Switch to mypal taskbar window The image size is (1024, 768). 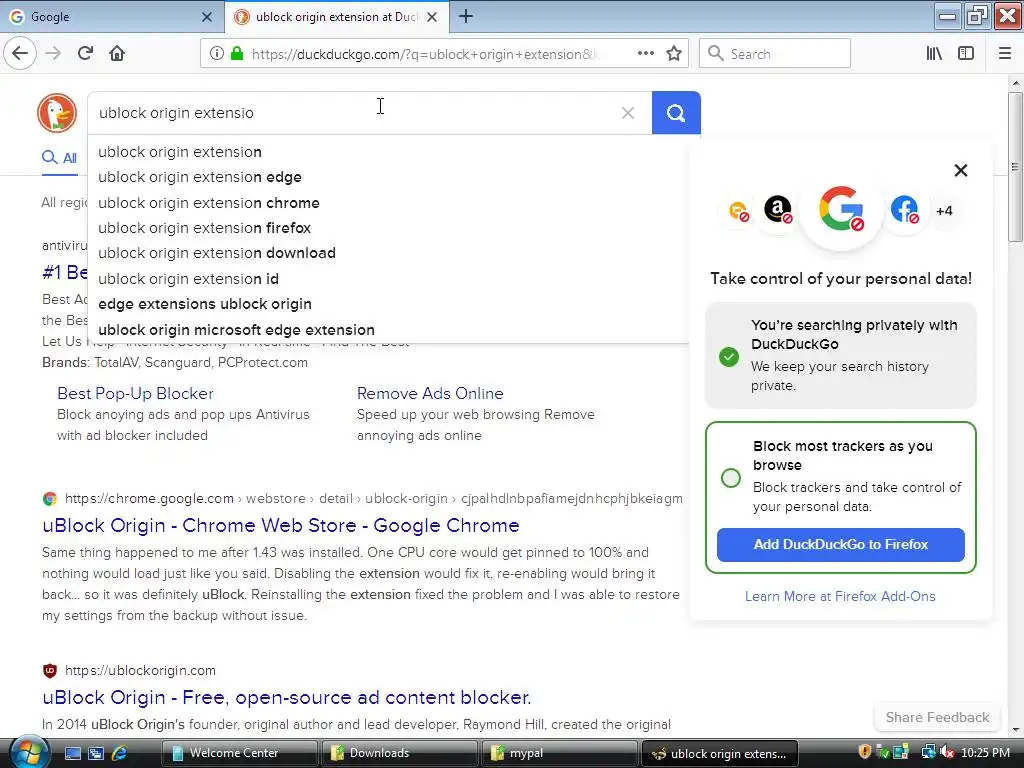click(x=559, y=753)
